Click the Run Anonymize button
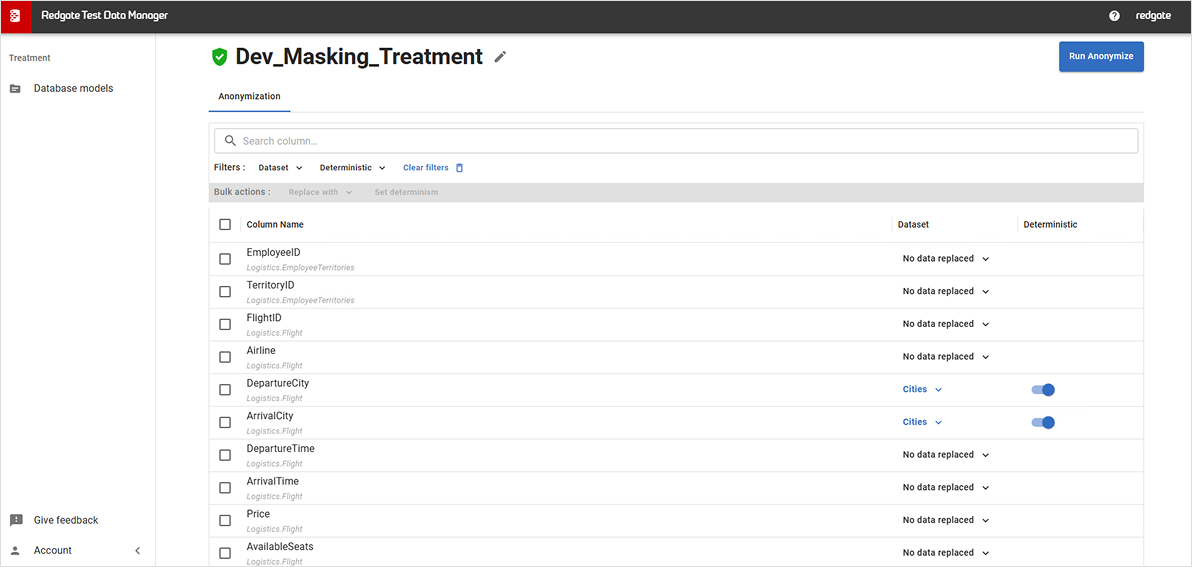The height and width of the screenshot is (567, 1192). 1101,57
